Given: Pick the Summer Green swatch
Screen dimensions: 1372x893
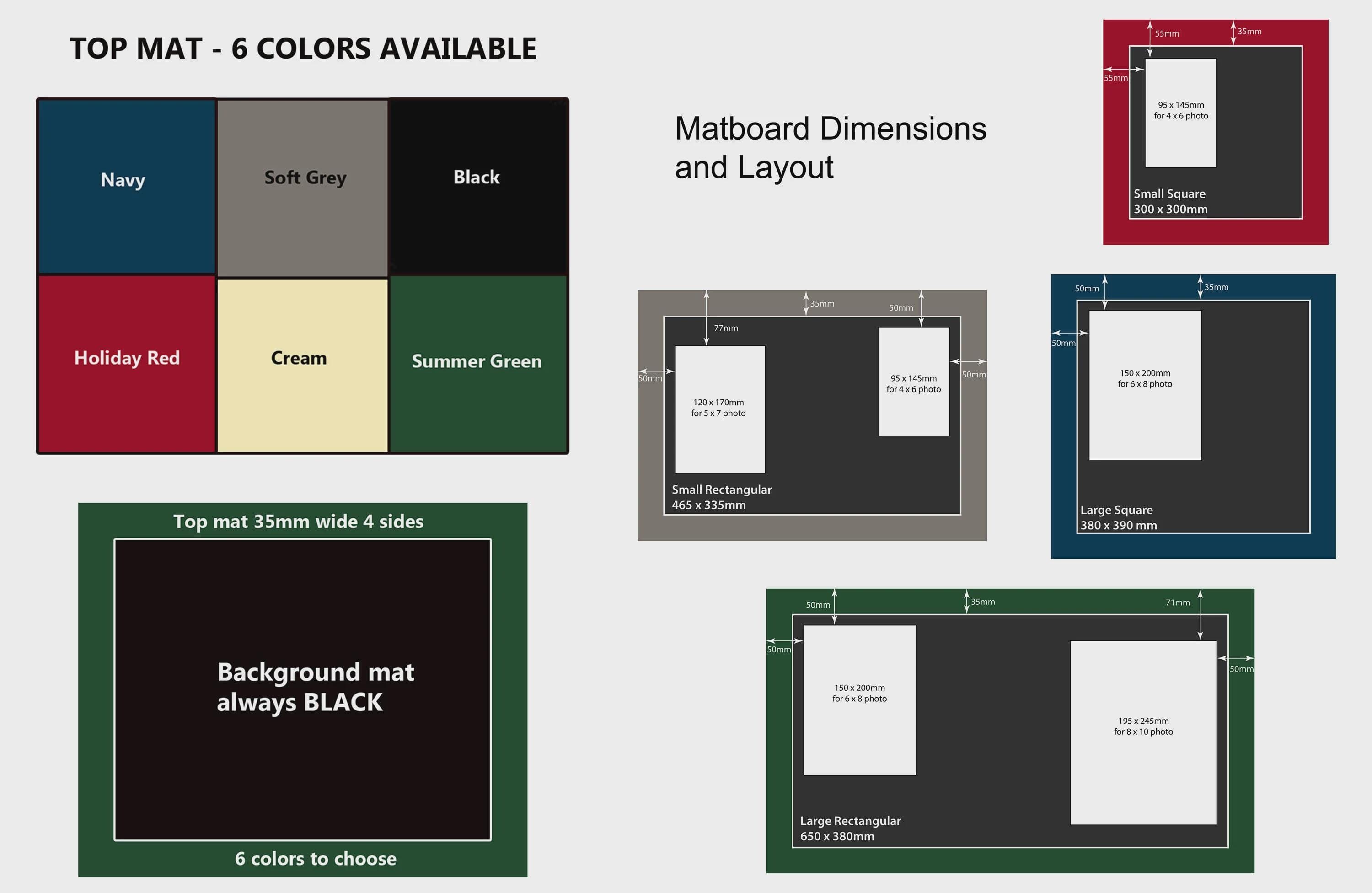Looking at the screenshot, I should click(x=478, y=364).
